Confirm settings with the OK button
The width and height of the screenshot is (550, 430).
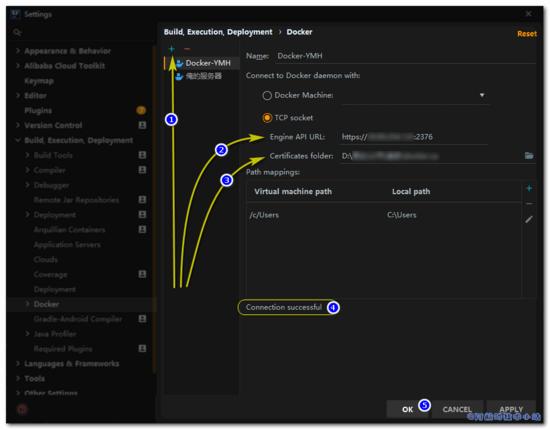407,409
